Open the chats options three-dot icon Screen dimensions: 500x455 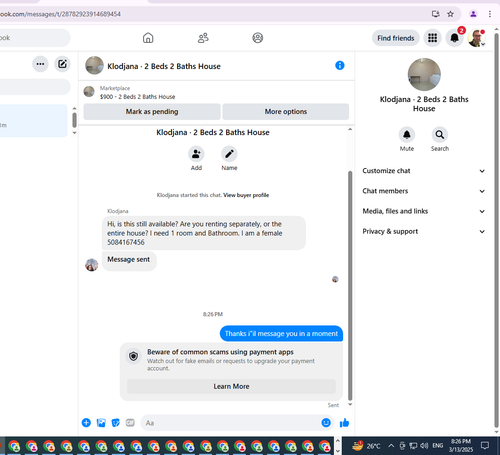coord(40,64)
